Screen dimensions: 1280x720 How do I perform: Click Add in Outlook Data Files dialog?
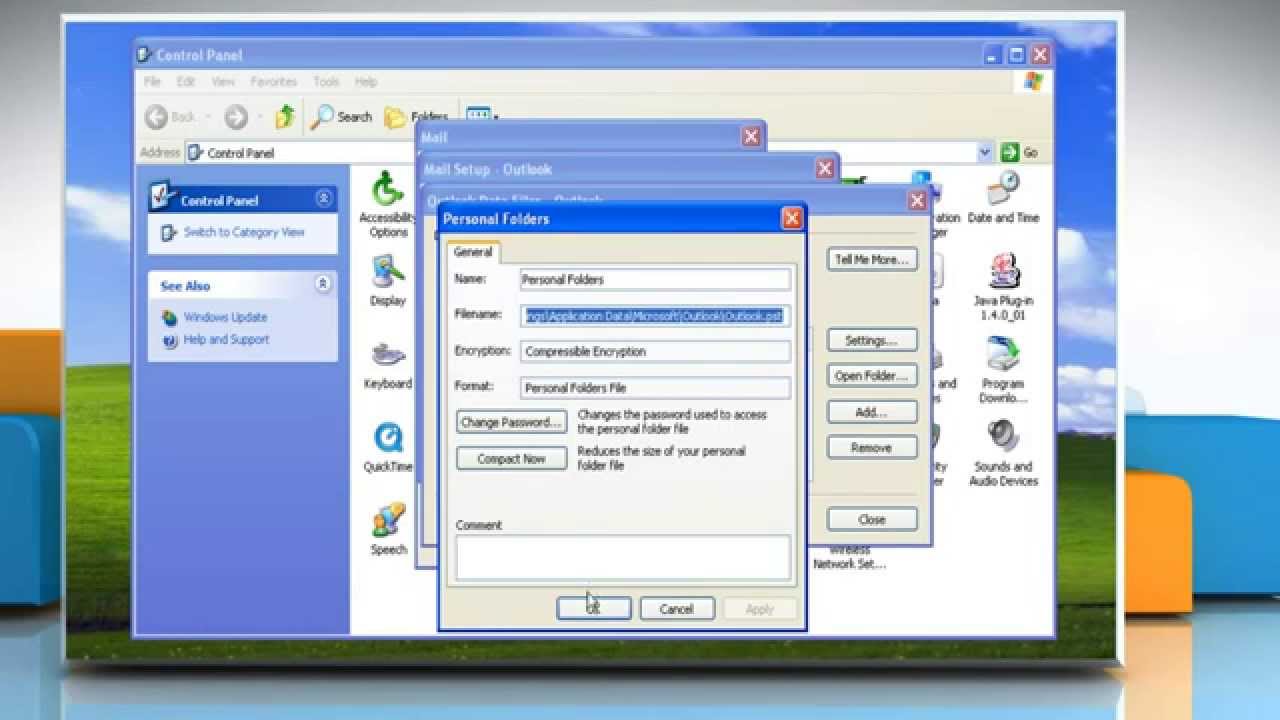click(872, 412)
